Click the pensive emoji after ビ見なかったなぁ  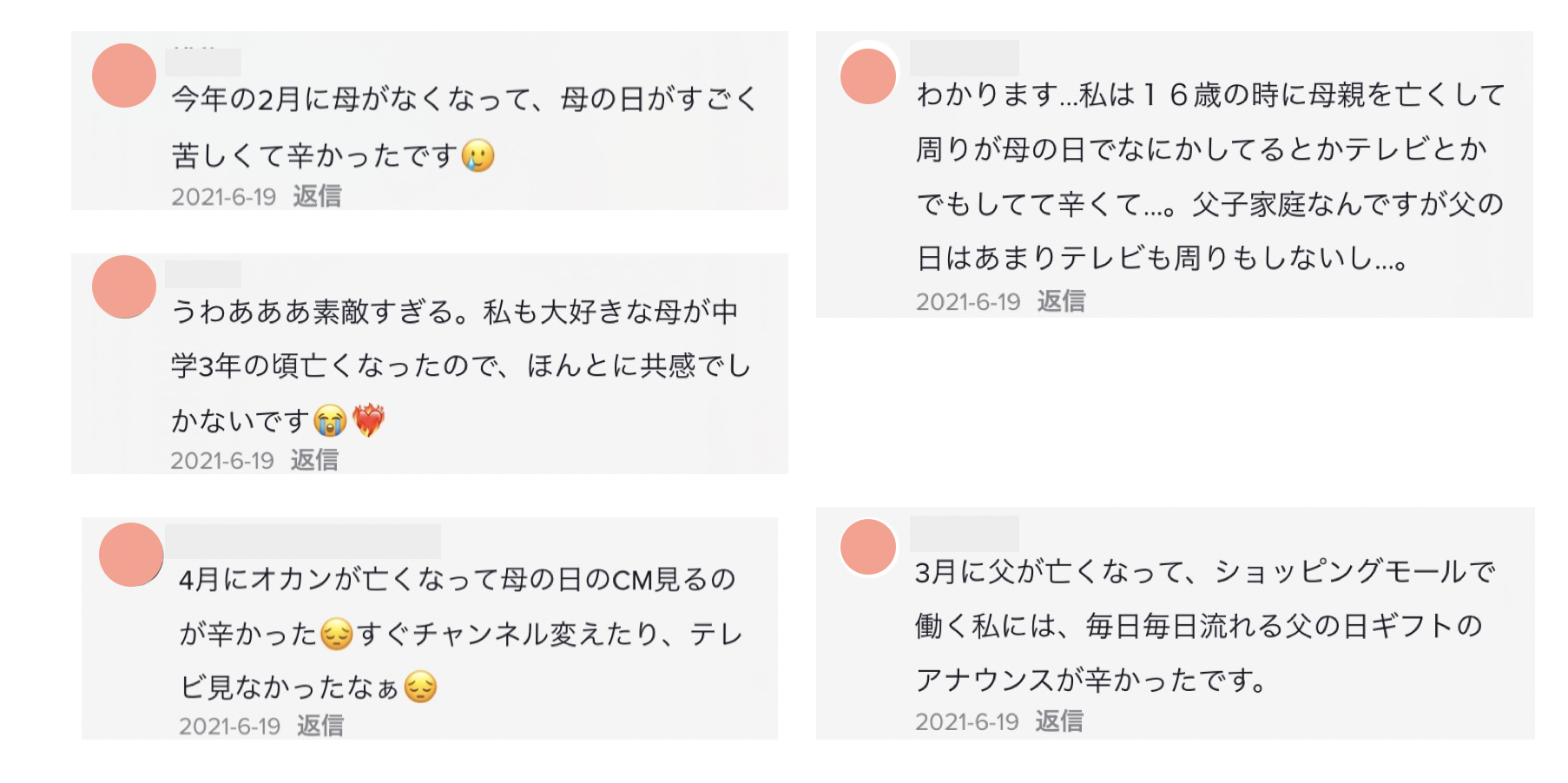(x=421, y=688)
